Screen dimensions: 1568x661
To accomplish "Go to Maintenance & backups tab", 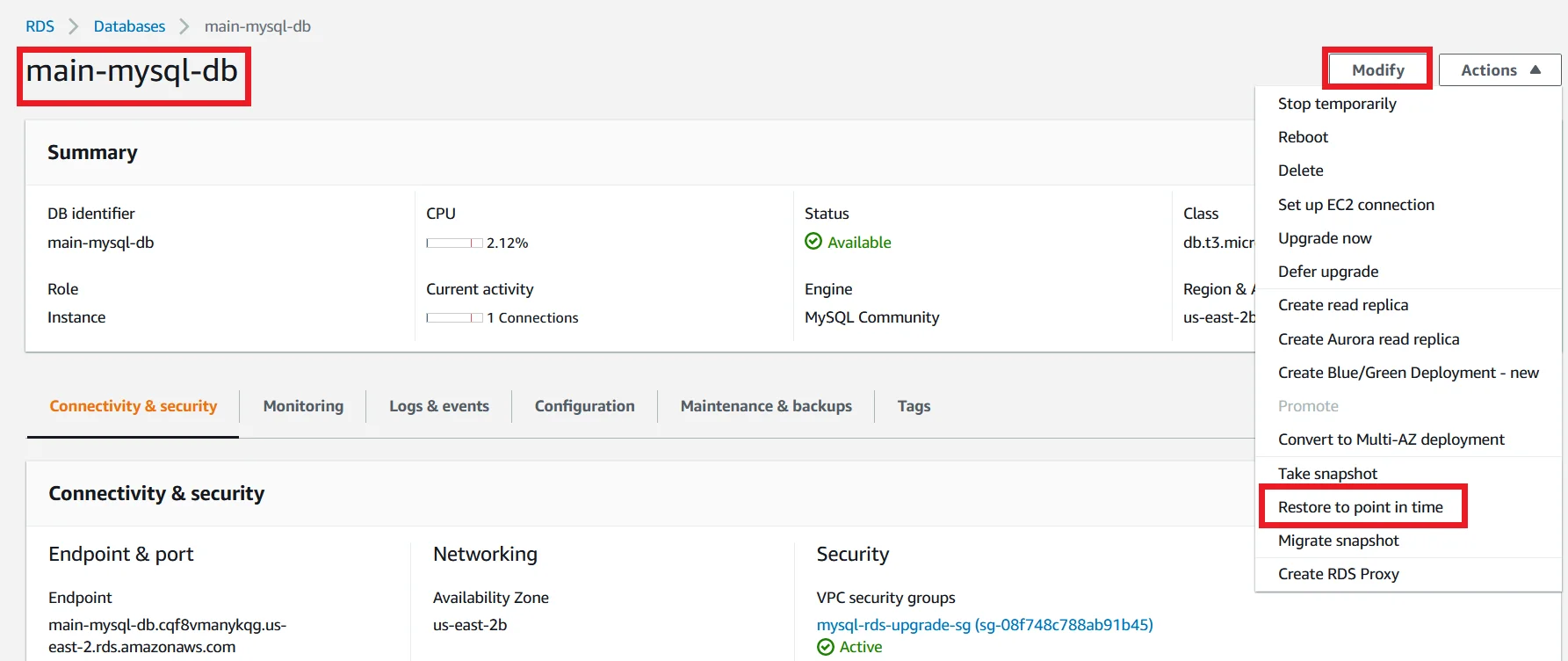I will point(766,406).
